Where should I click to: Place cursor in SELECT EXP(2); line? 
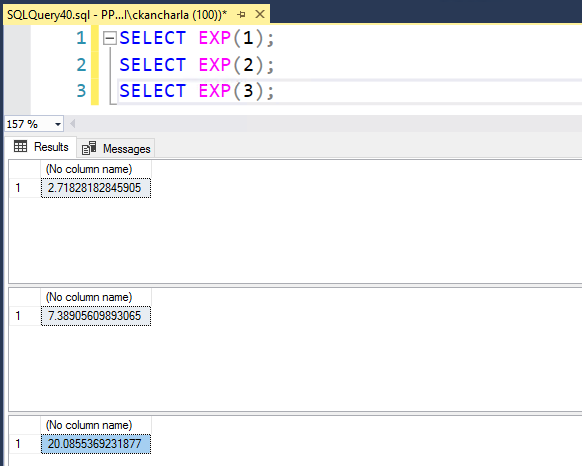coord(197,65)
